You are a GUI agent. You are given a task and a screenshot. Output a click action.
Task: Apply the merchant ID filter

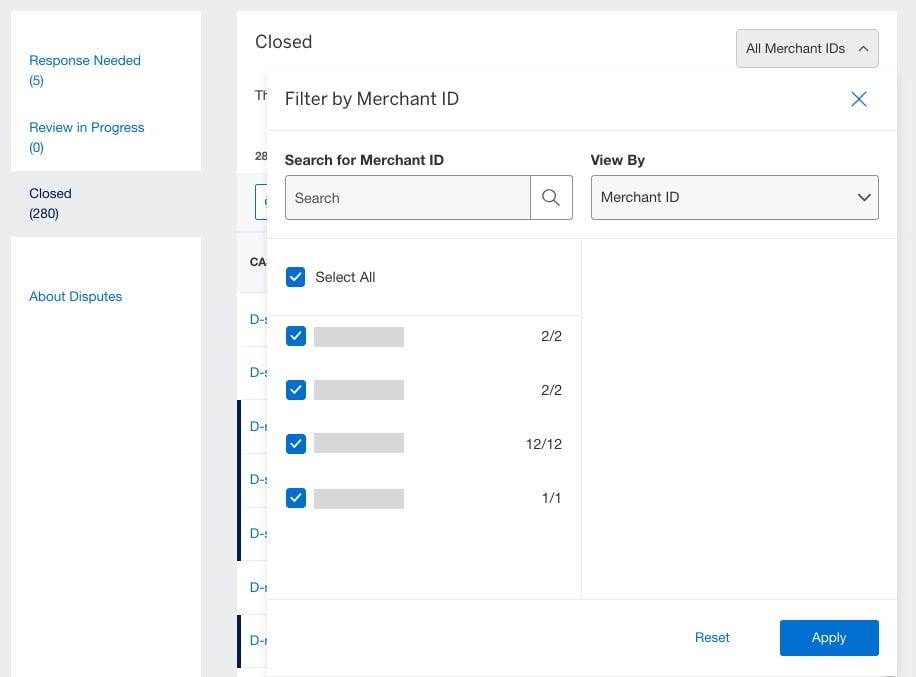point(829,637)
